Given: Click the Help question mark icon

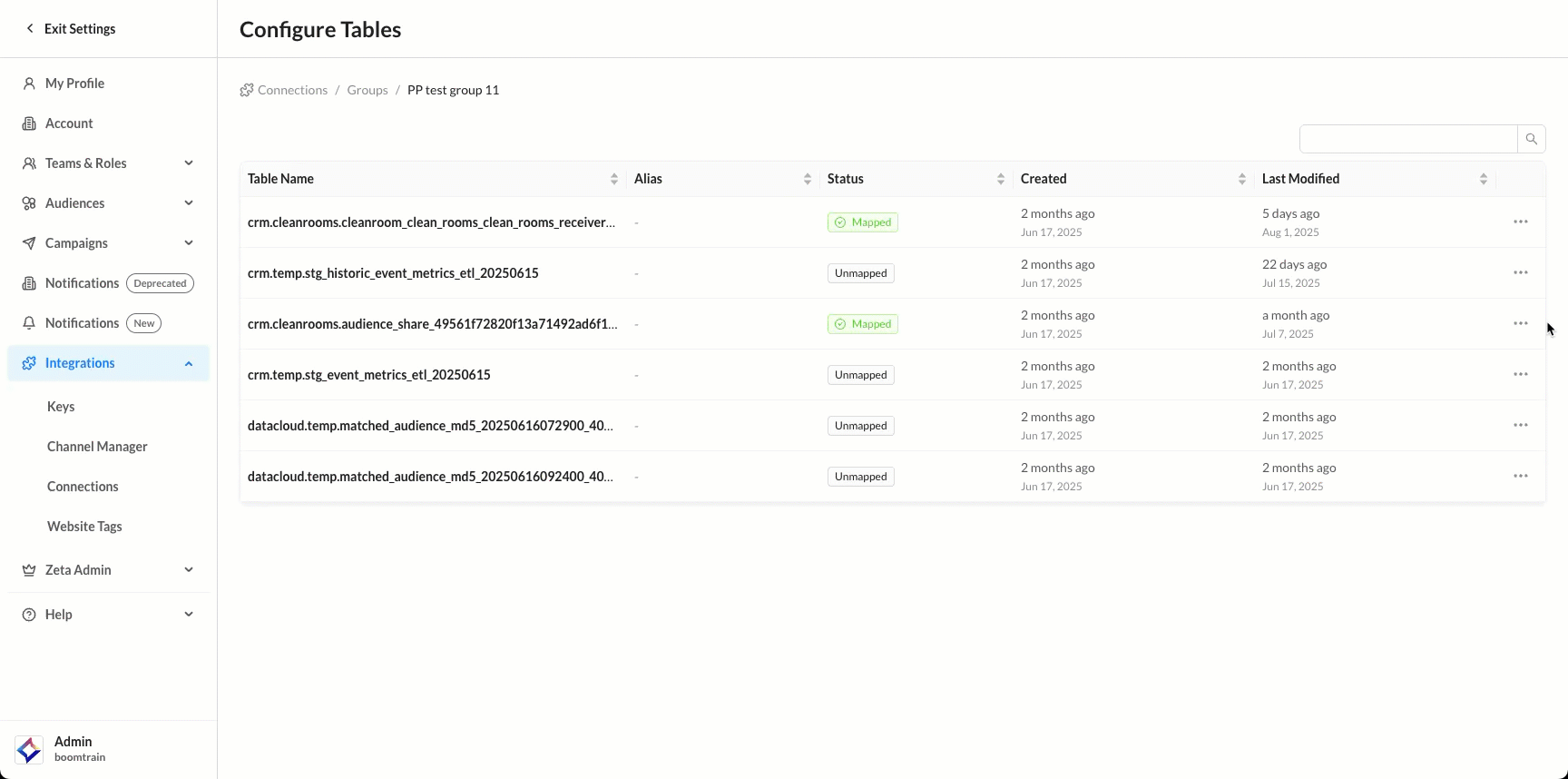Looking at the screenshot, I should point(29,615).
